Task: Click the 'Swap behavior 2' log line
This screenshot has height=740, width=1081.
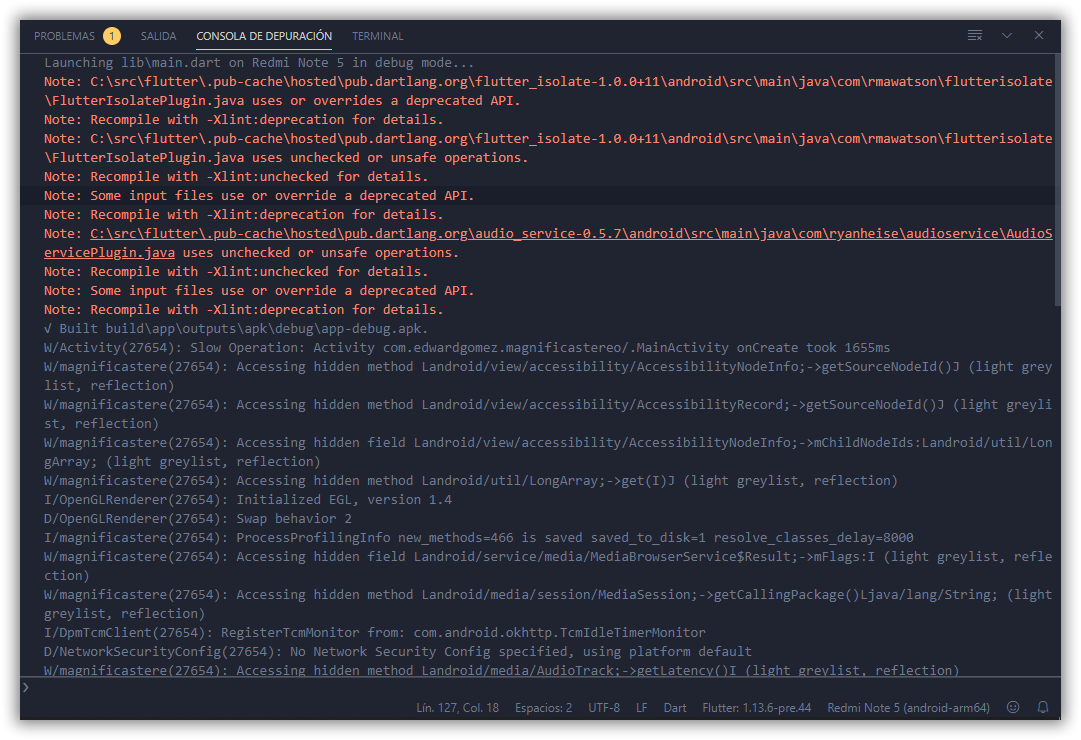Action: [x=198, y=519]
